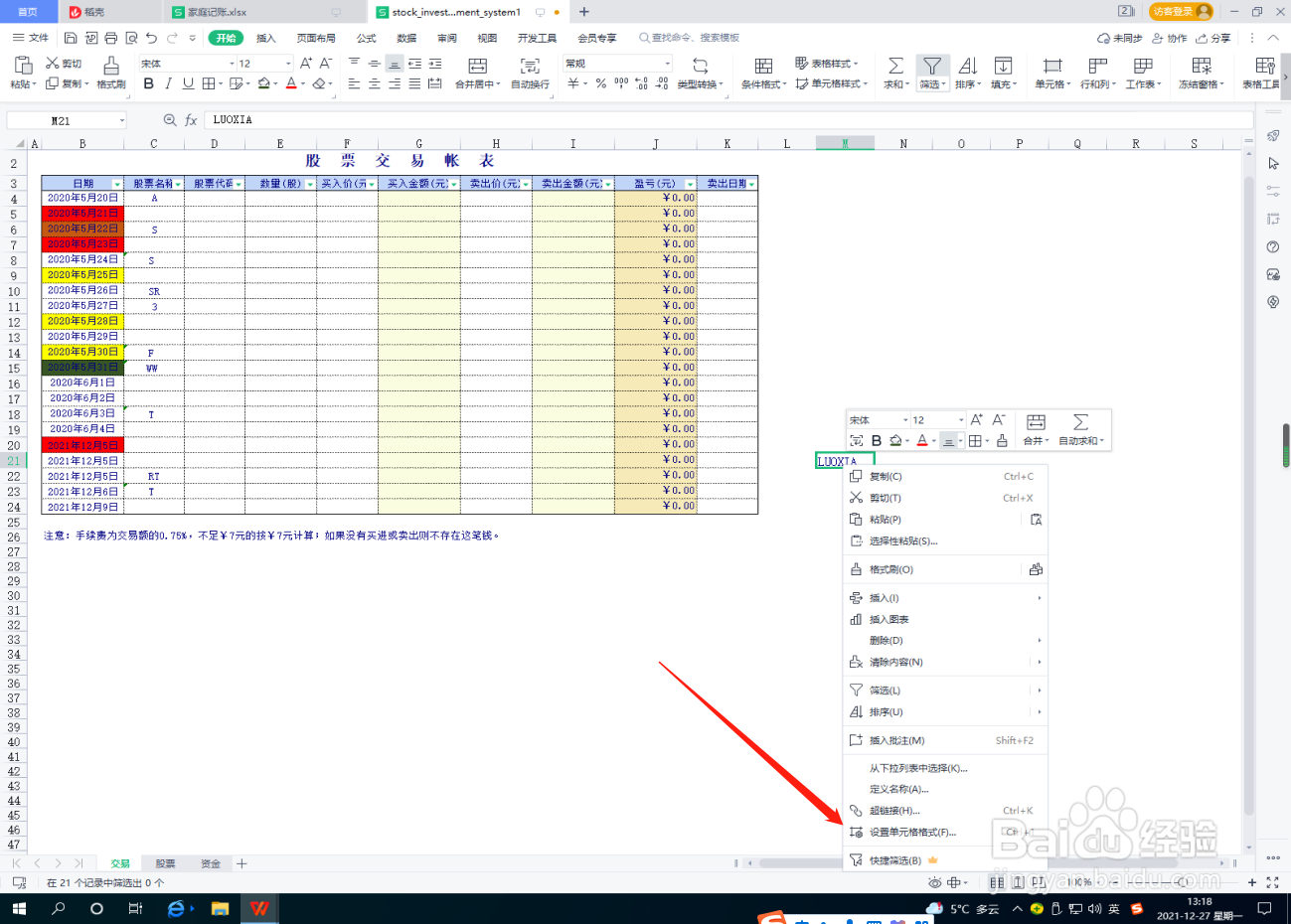Choose Copy (复制) from context menu
Viewport: 1291px width, 924px height.
(x=944, y=477)
